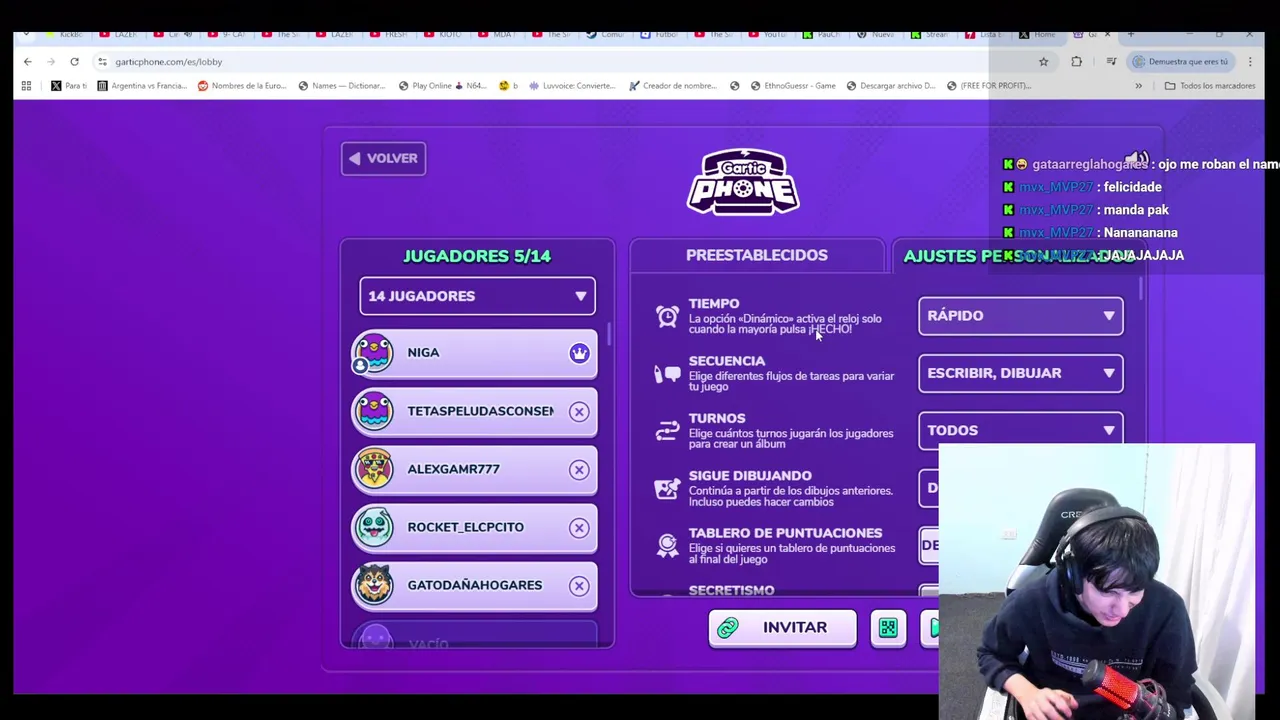The image size is (1280, 720).
Task: Open the Para ti X bookmark
Action: tap(69, 86)
